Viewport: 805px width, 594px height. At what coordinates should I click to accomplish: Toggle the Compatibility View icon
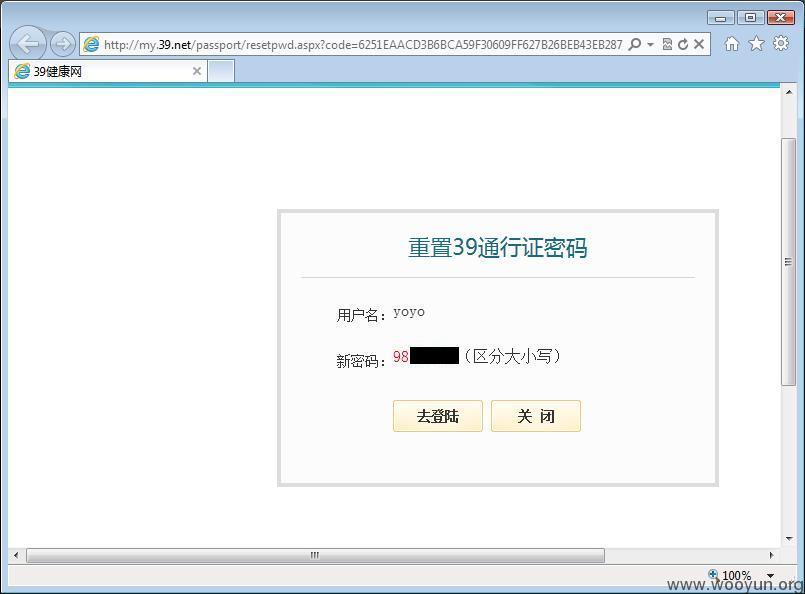[667, 44]
